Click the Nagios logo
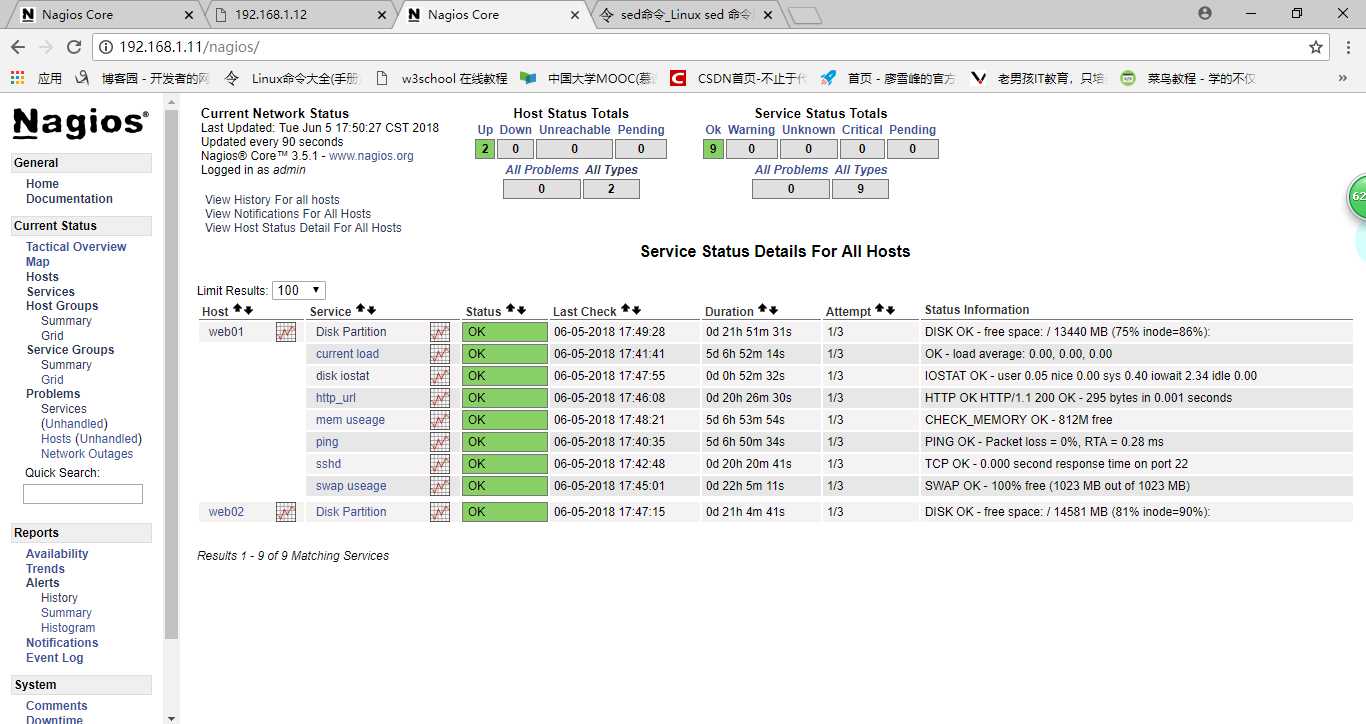 coord(80,122)
